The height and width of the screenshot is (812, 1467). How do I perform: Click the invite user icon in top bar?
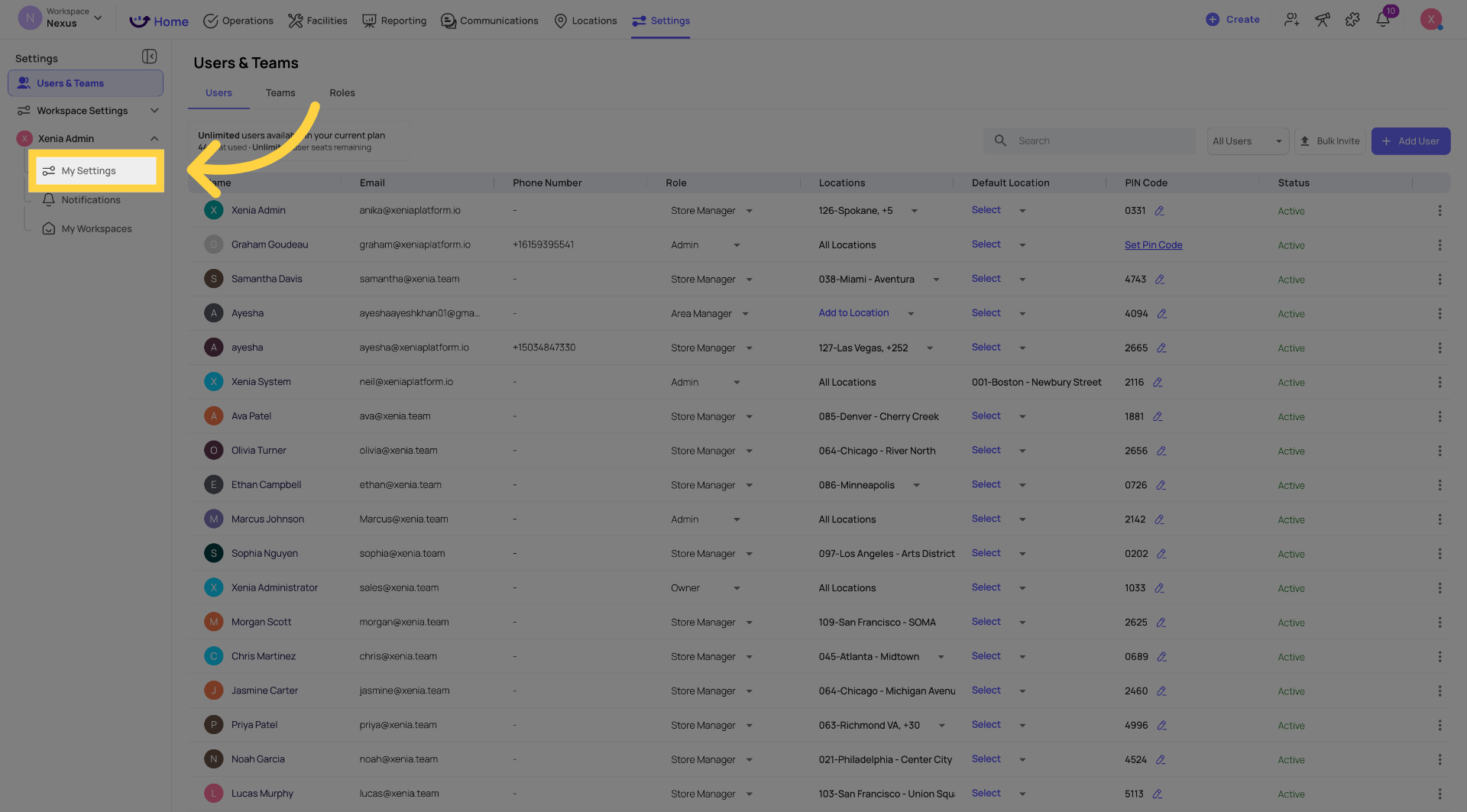coord(1291,20)
